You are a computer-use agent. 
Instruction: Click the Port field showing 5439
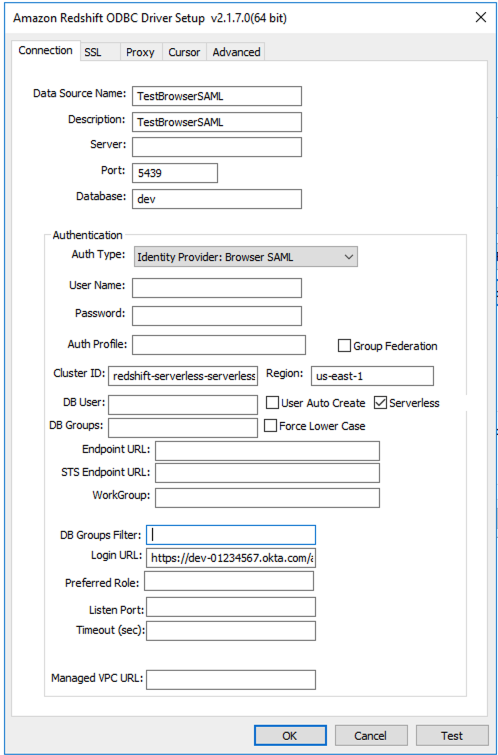[x=175, y=173]
